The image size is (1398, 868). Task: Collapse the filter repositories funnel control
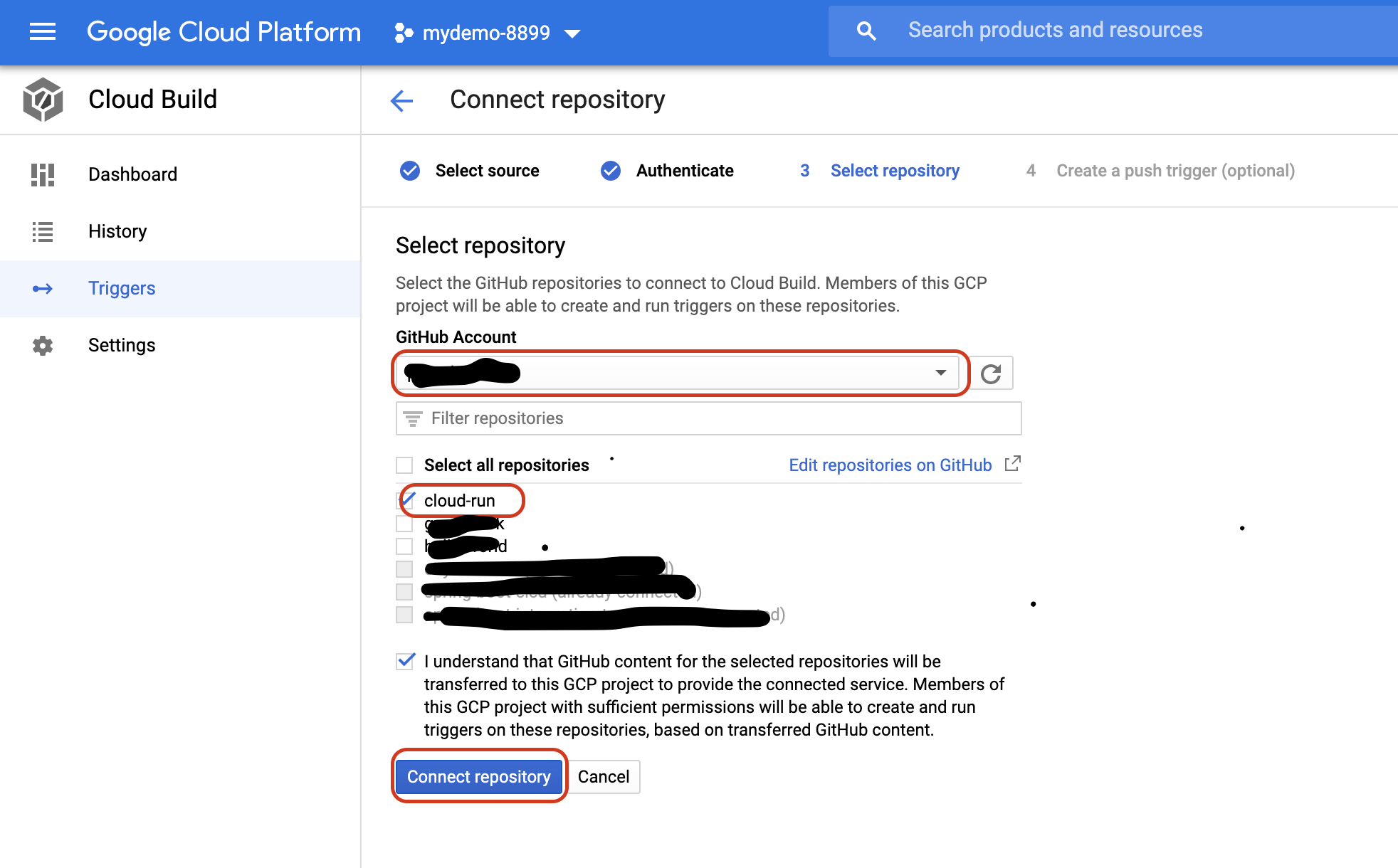pos(411,418)
